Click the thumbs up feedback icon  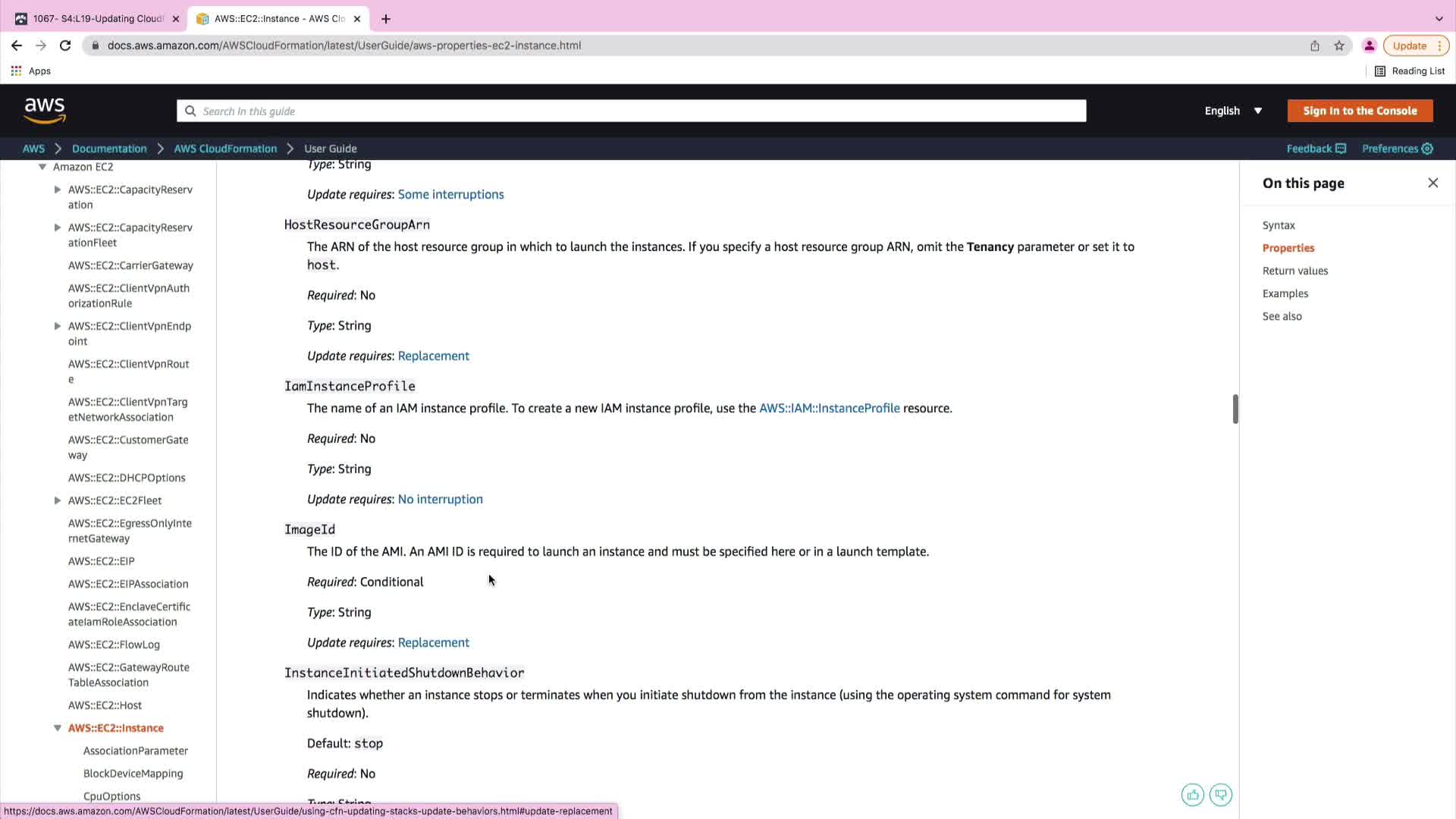coord(1192,795)
